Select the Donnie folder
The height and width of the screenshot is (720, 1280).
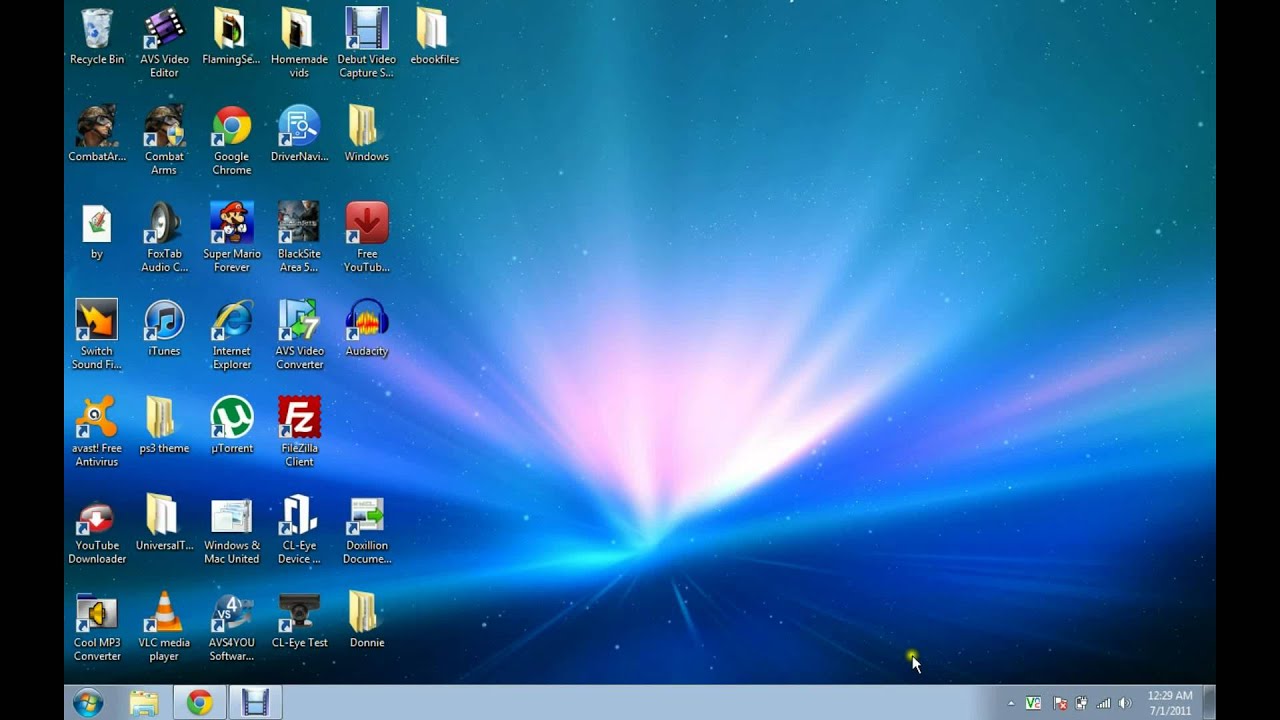click(x=367, y=621)
